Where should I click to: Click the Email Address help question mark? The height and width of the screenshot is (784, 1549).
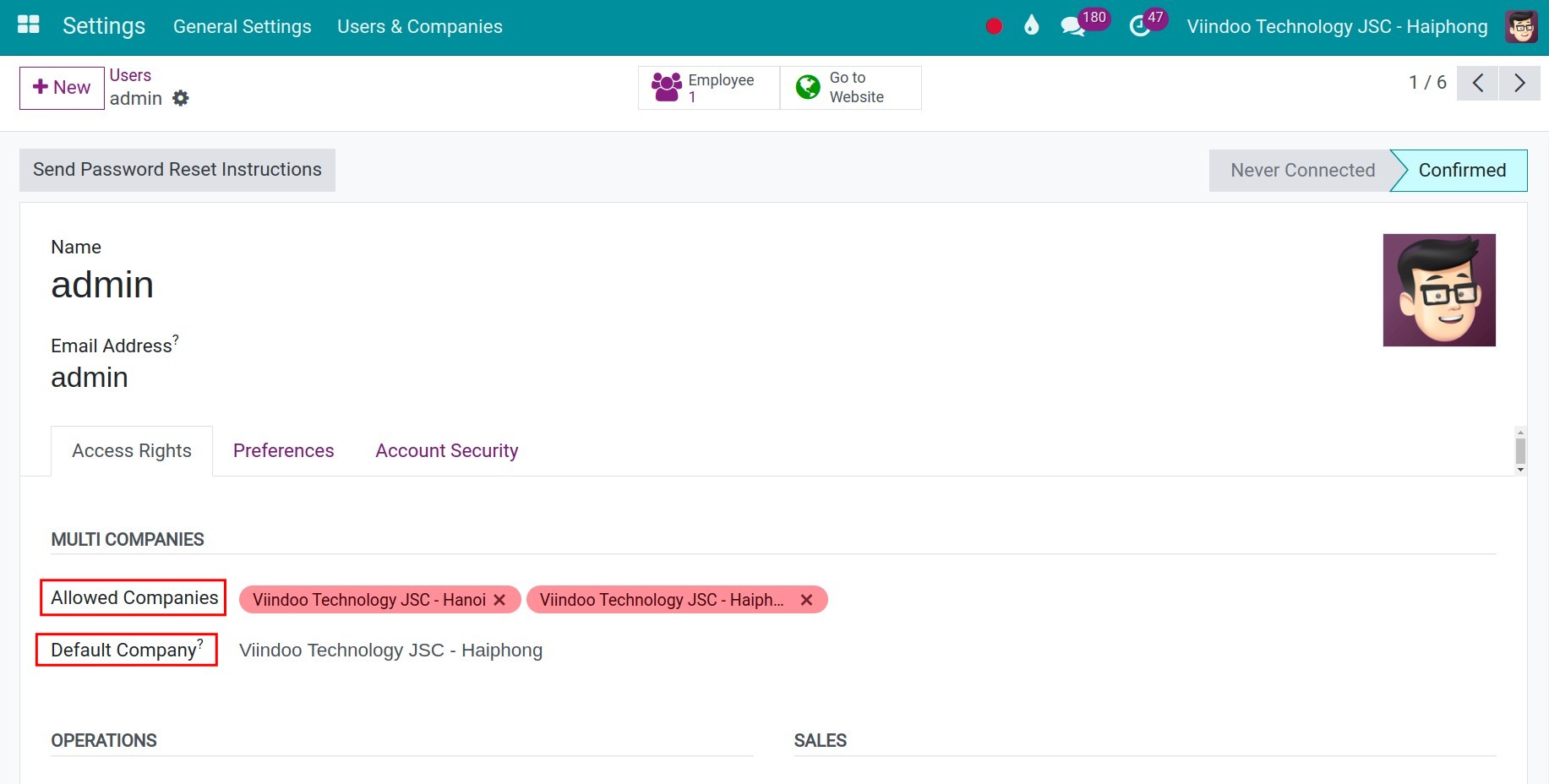point(176,338)
